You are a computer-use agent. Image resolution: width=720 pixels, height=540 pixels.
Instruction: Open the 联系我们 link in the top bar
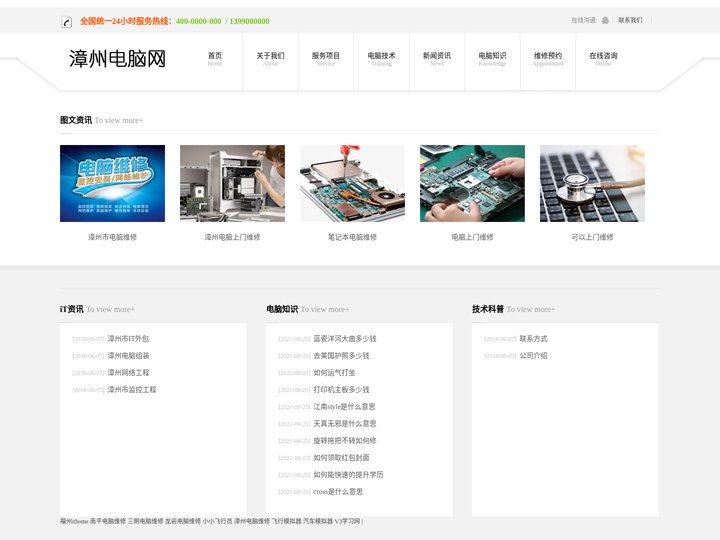point(630,20)
